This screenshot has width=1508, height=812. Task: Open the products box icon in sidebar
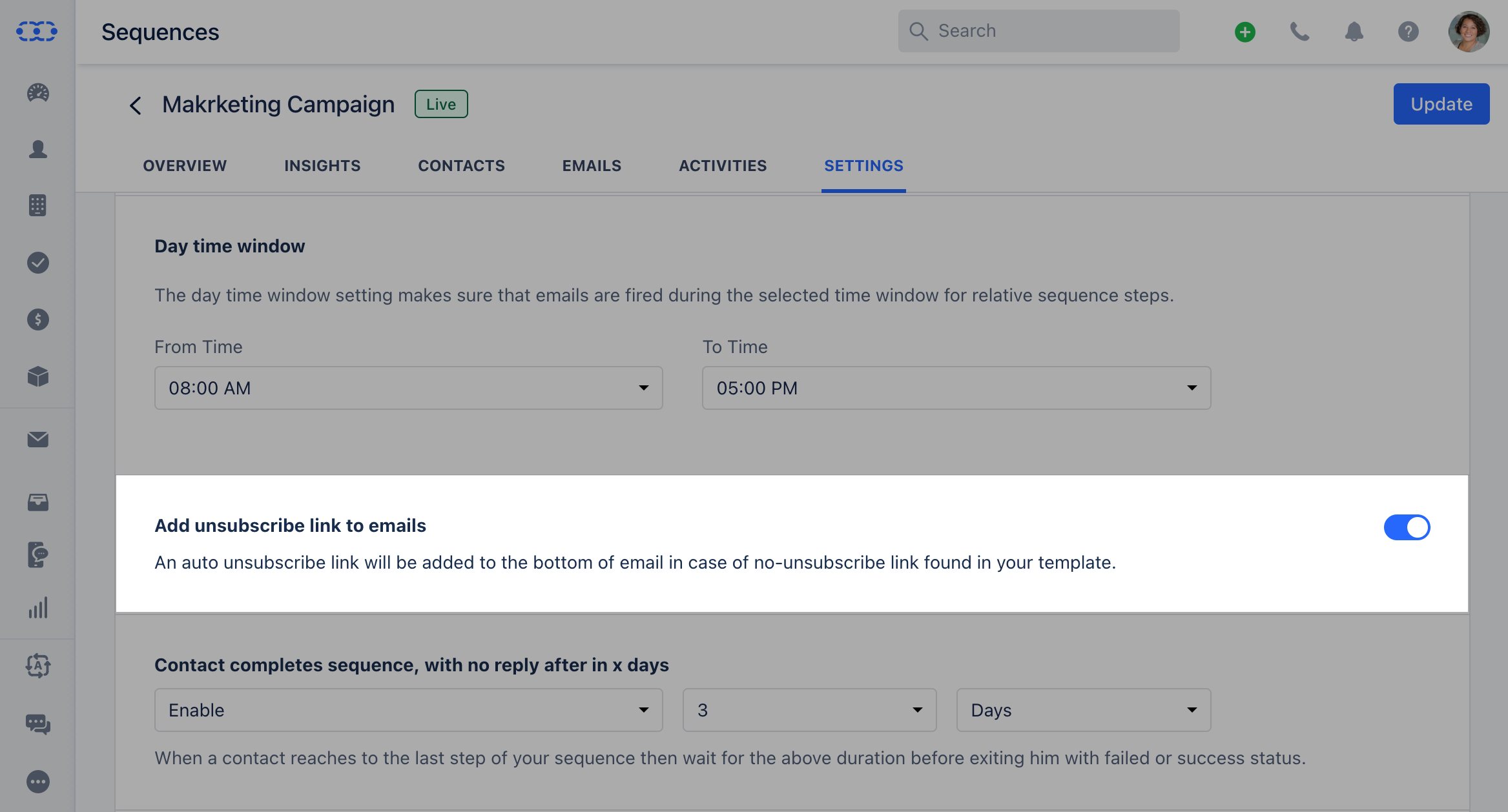38,376
